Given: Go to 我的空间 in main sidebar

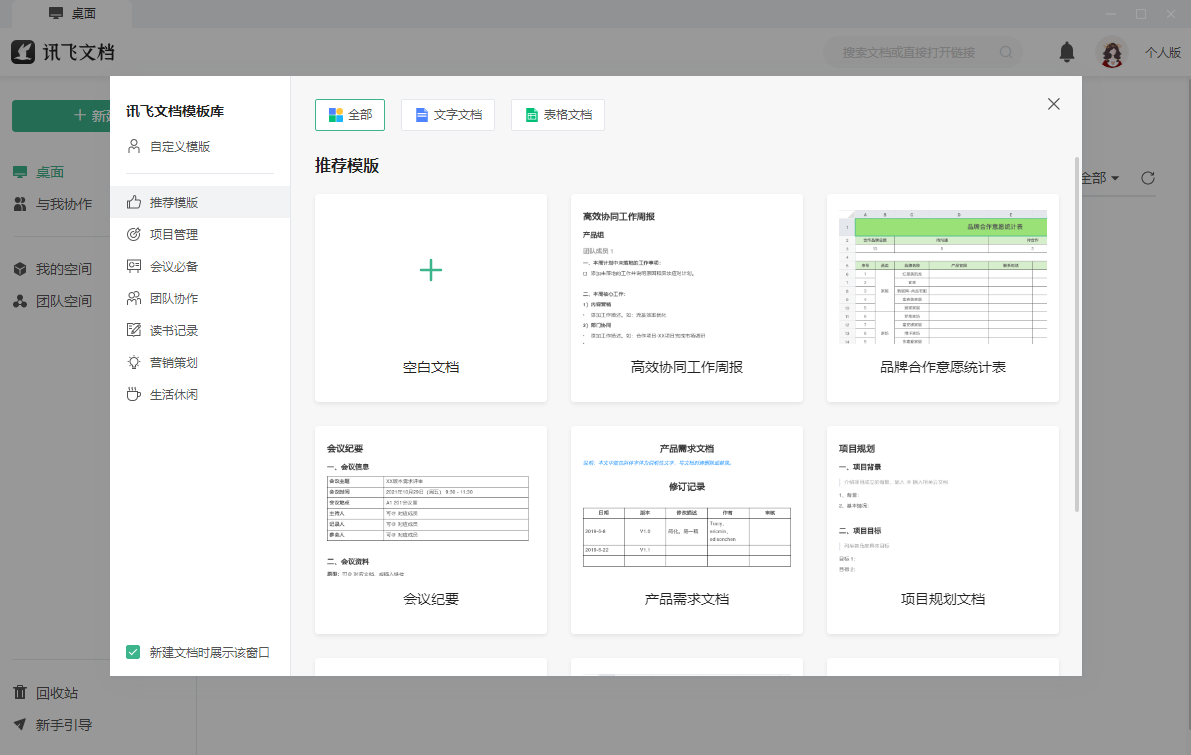Looking at the screenshot, I should point(64,269).
